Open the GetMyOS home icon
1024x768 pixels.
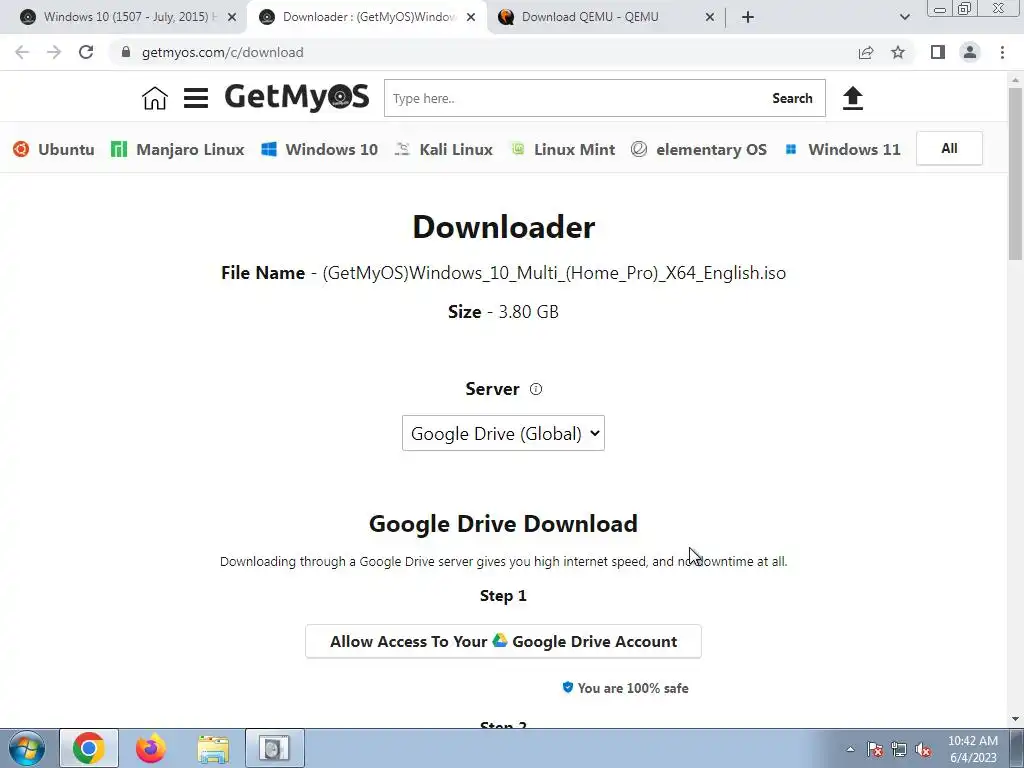(155, 98)
